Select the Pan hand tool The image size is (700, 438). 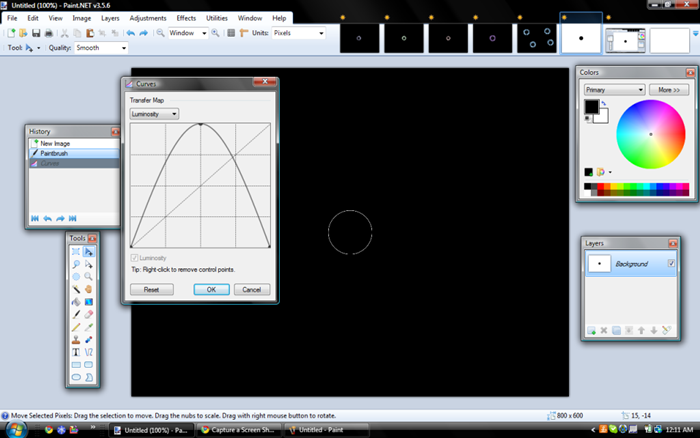tap(88, 289)
